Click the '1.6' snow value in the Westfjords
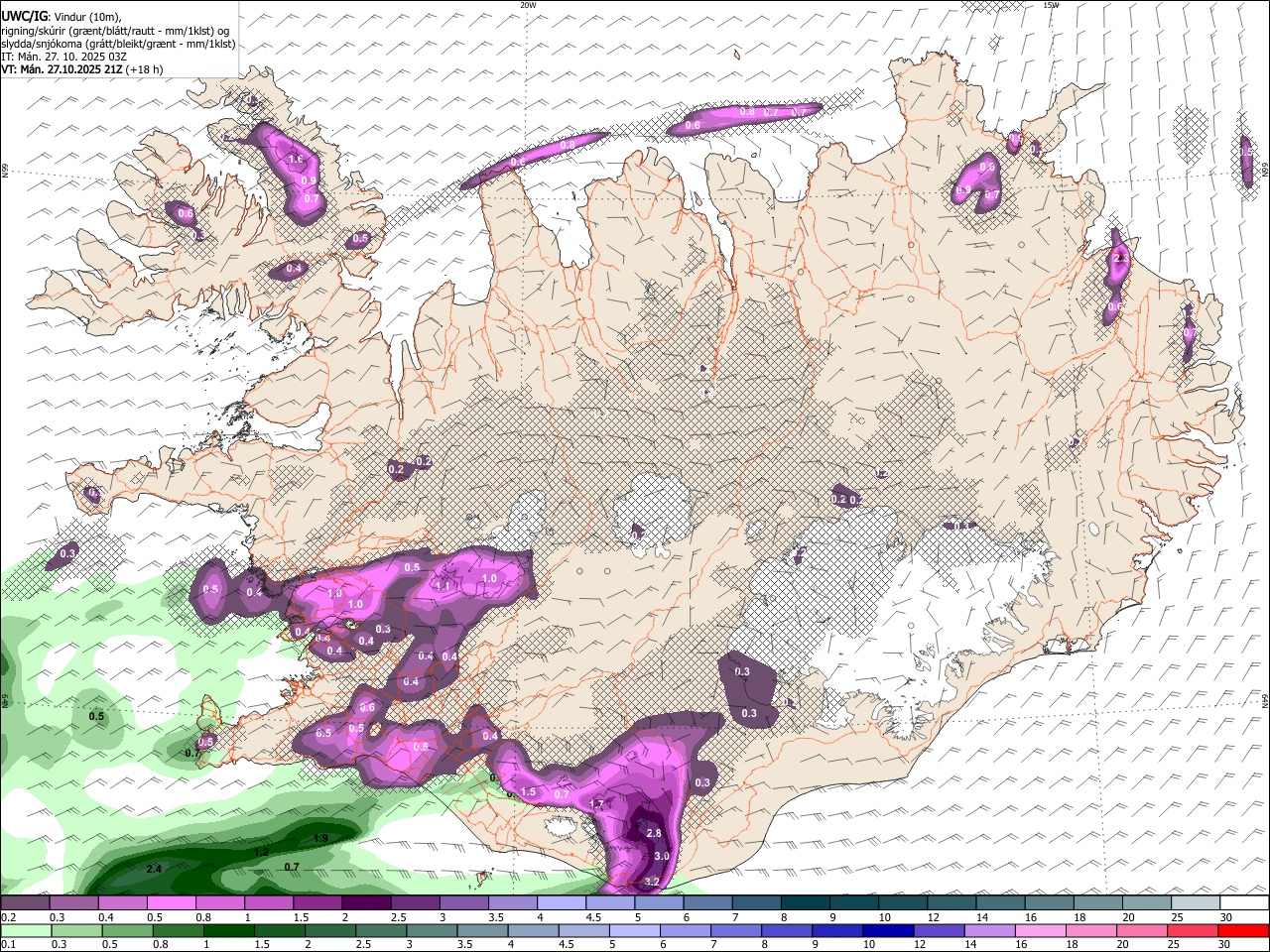The height and width of the screenshot is (952, 1270). [x=295, y=159]
